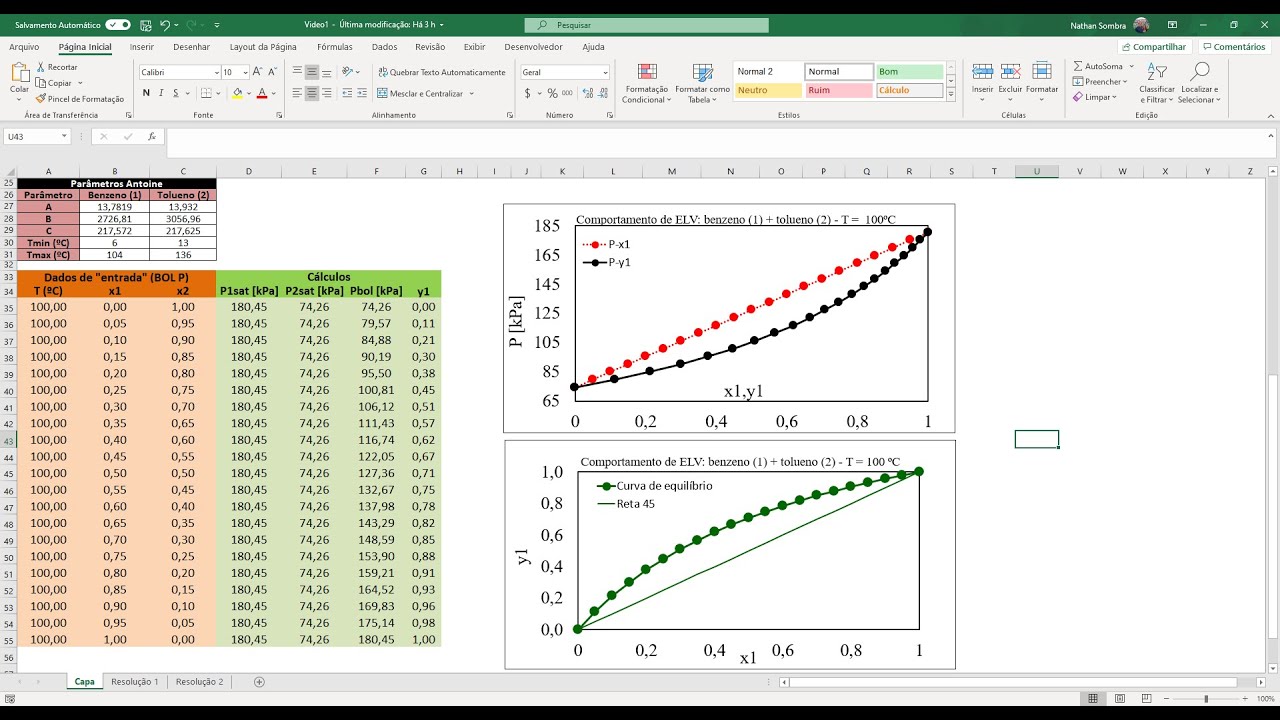Click the Formatar cells icon
The width and height of the screenshot is (1280, 720).
(1042, 71)
